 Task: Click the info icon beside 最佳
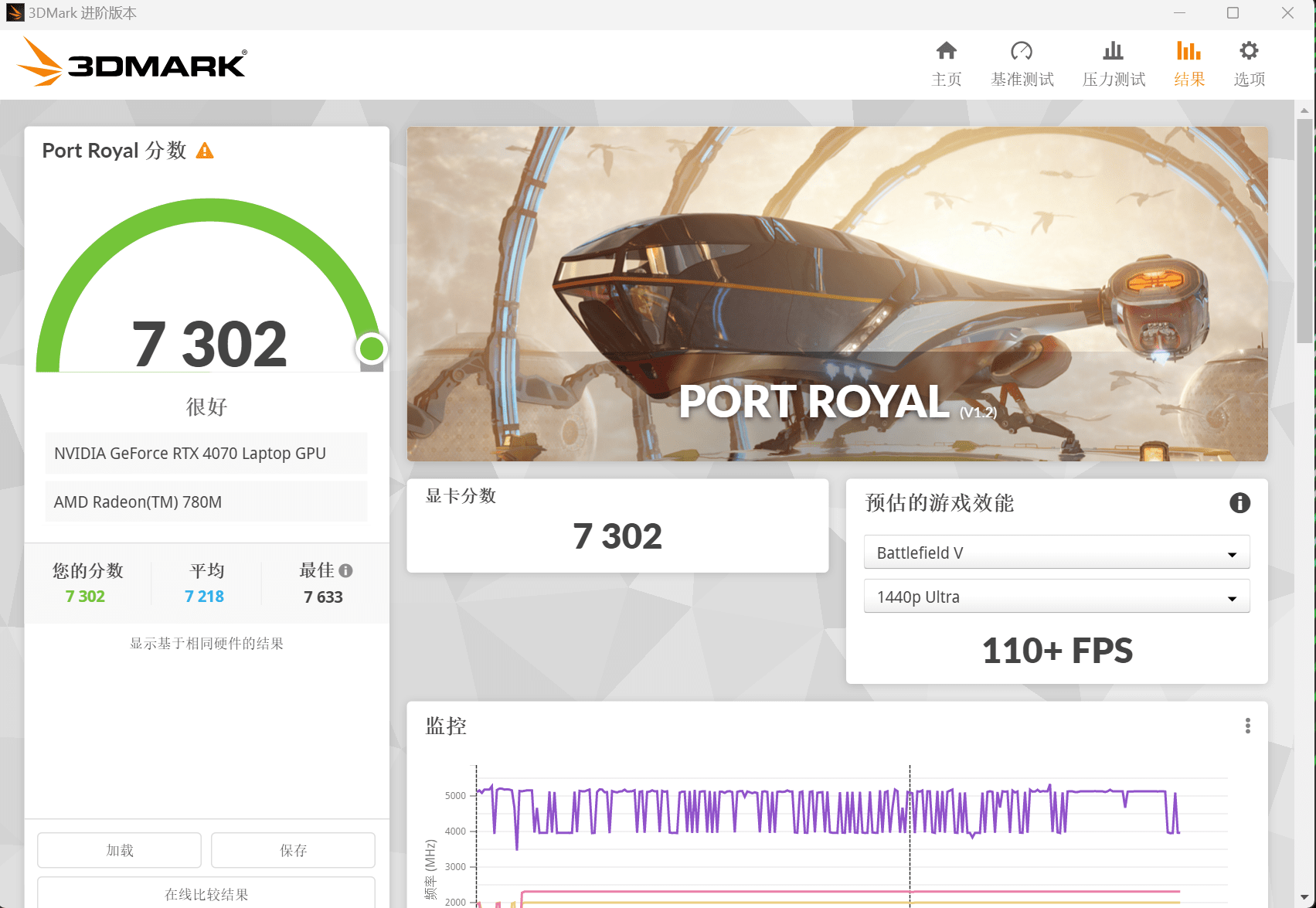pyautogui.click(x=345, y=570)
